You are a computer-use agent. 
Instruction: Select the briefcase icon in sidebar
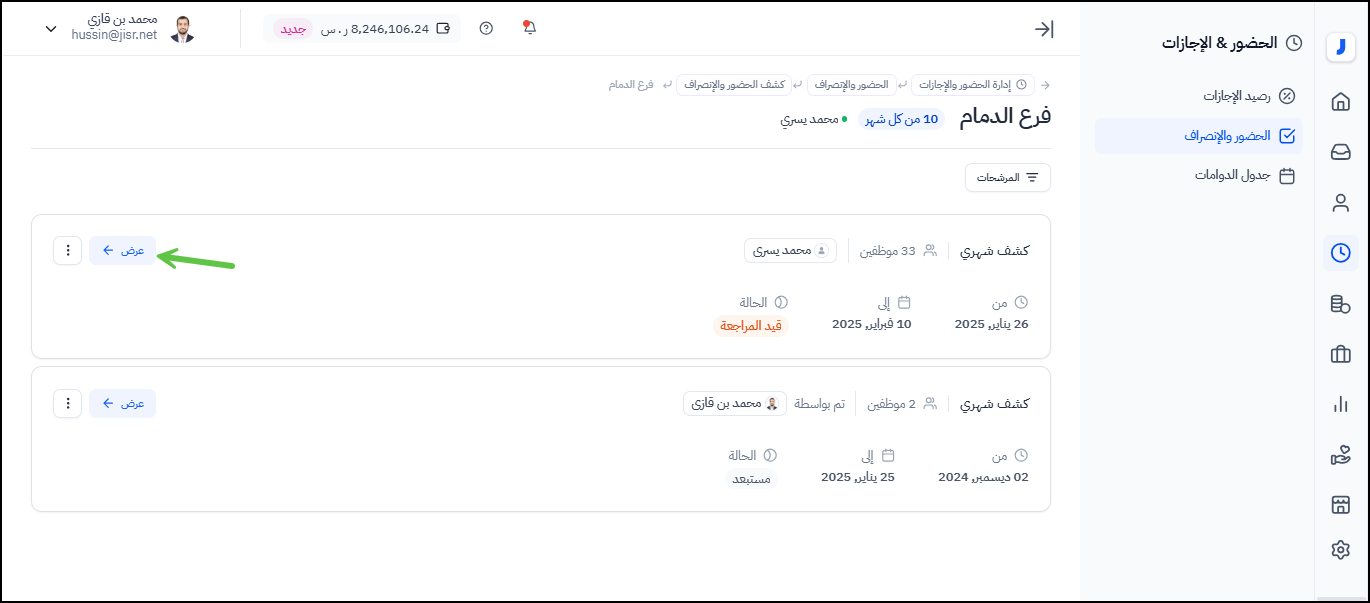click(x=1340, y=354)
